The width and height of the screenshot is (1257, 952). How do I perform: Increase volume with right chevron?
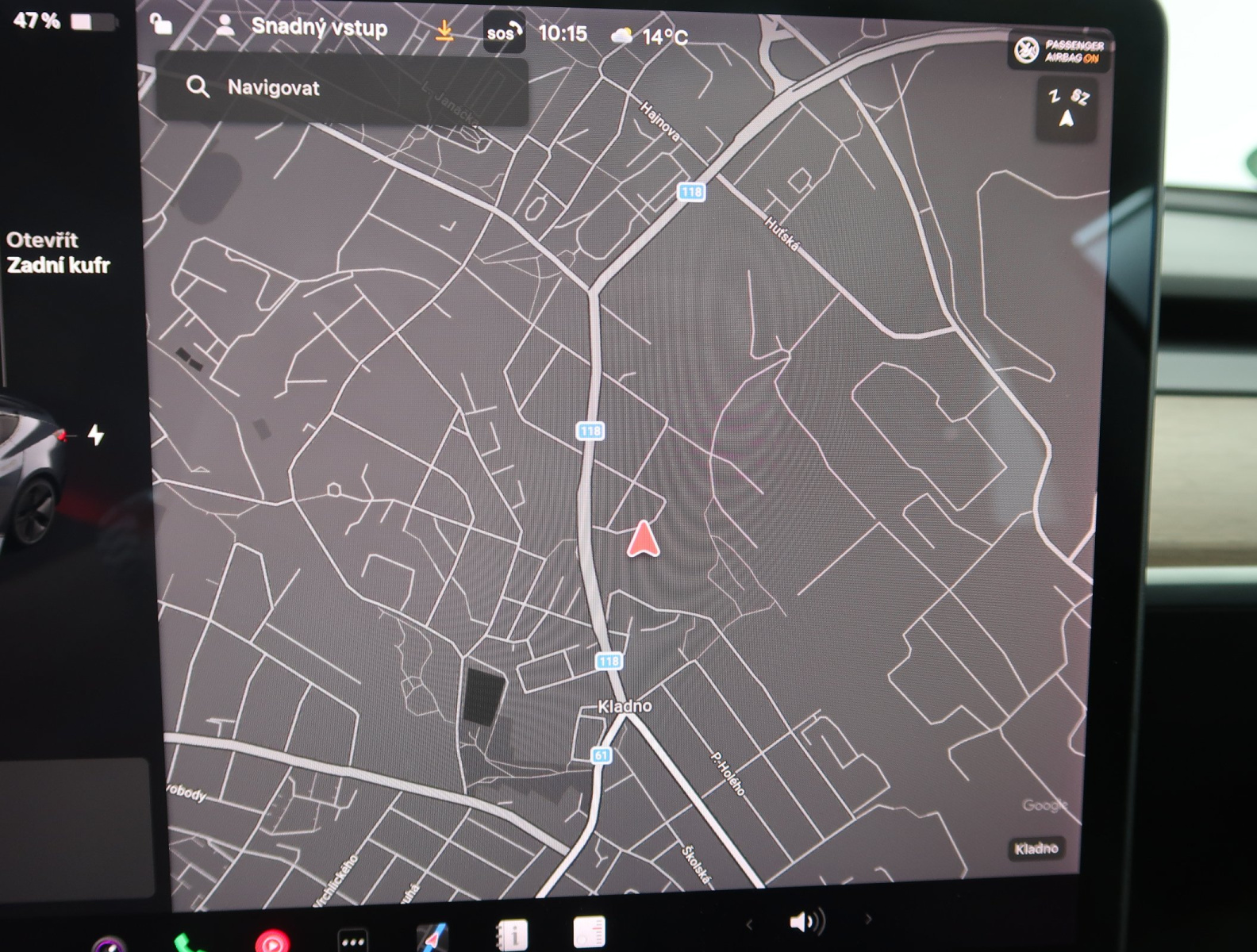pos(868,919)
